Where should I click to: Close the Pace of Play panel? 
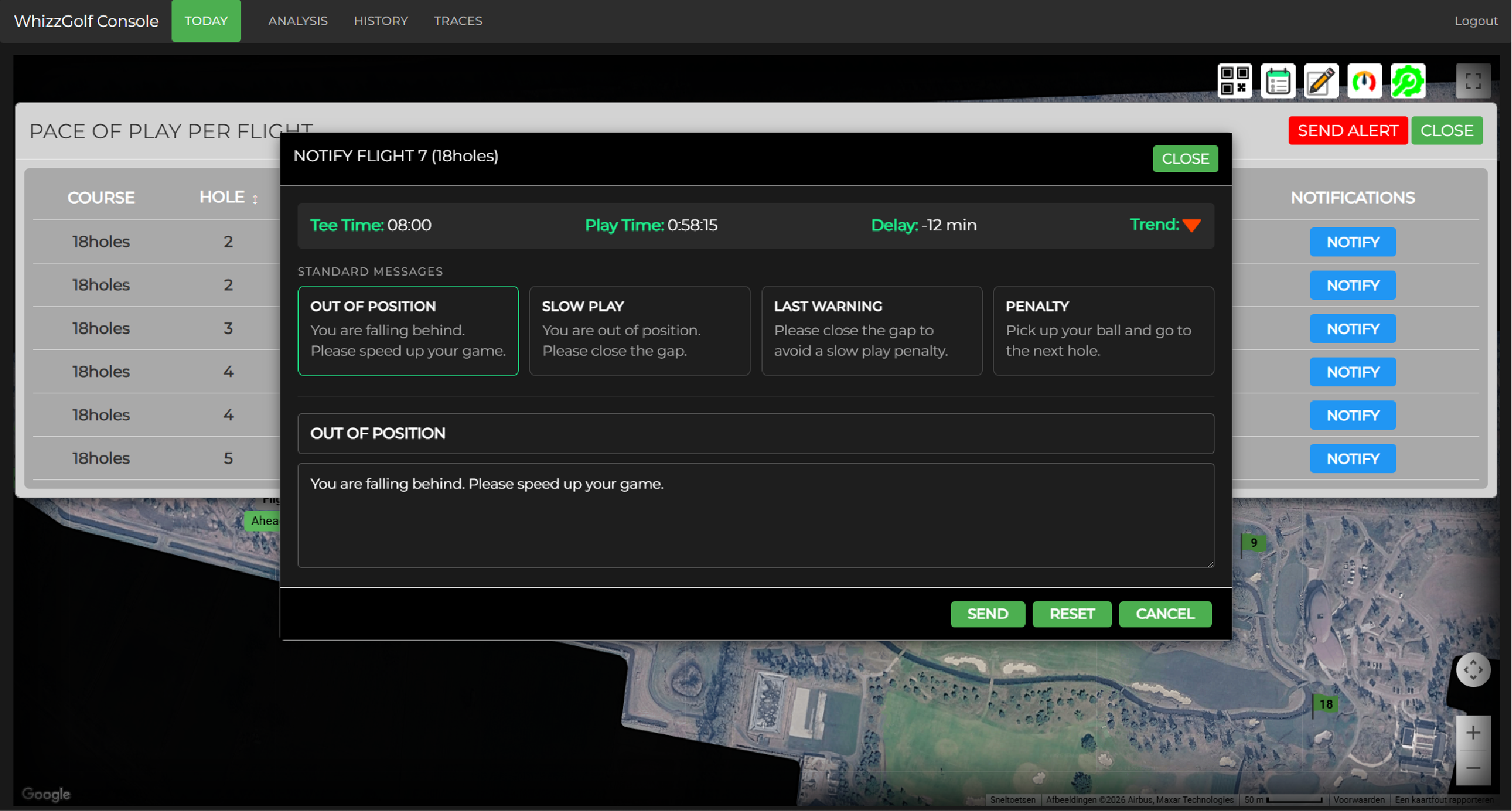coord(1447,130)
